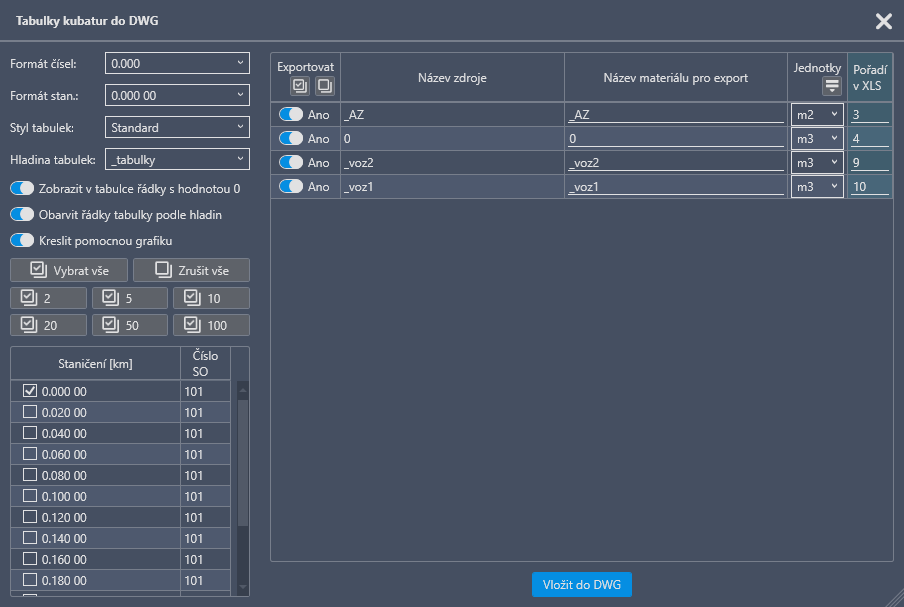
Task: Click export material name field for _voz1
Action: click(x=675, y=187)
